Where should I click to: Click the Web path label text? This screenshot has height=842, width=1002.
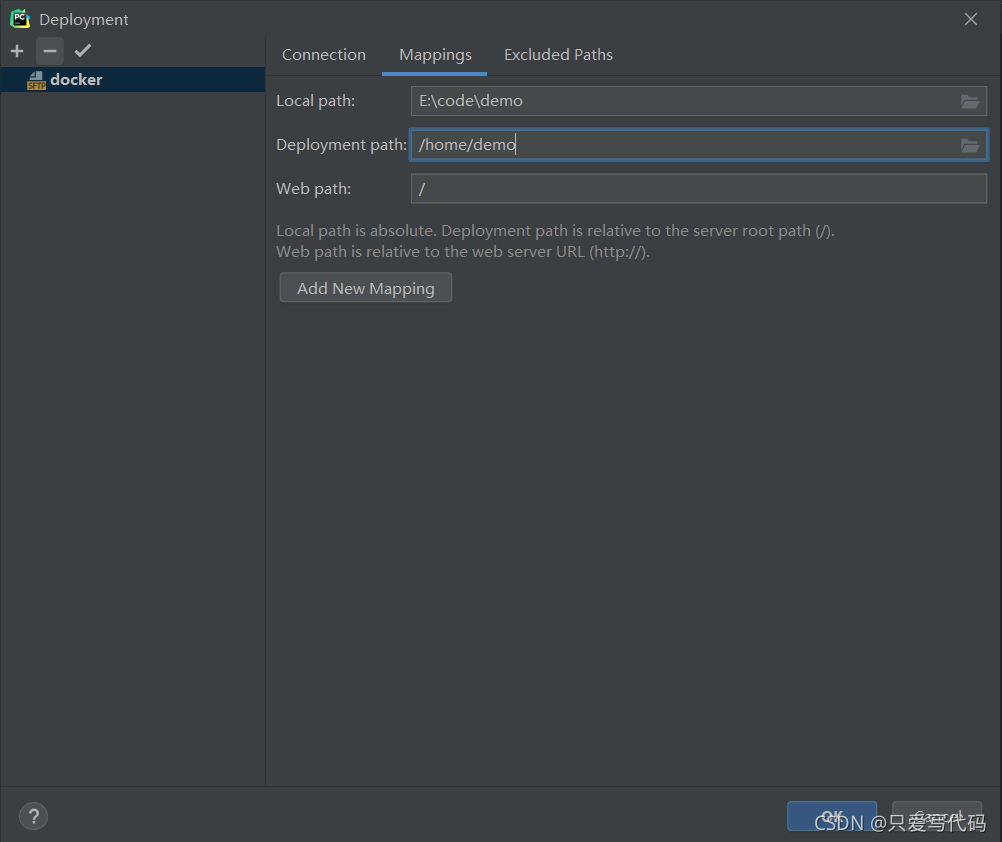tap(314, 188)
